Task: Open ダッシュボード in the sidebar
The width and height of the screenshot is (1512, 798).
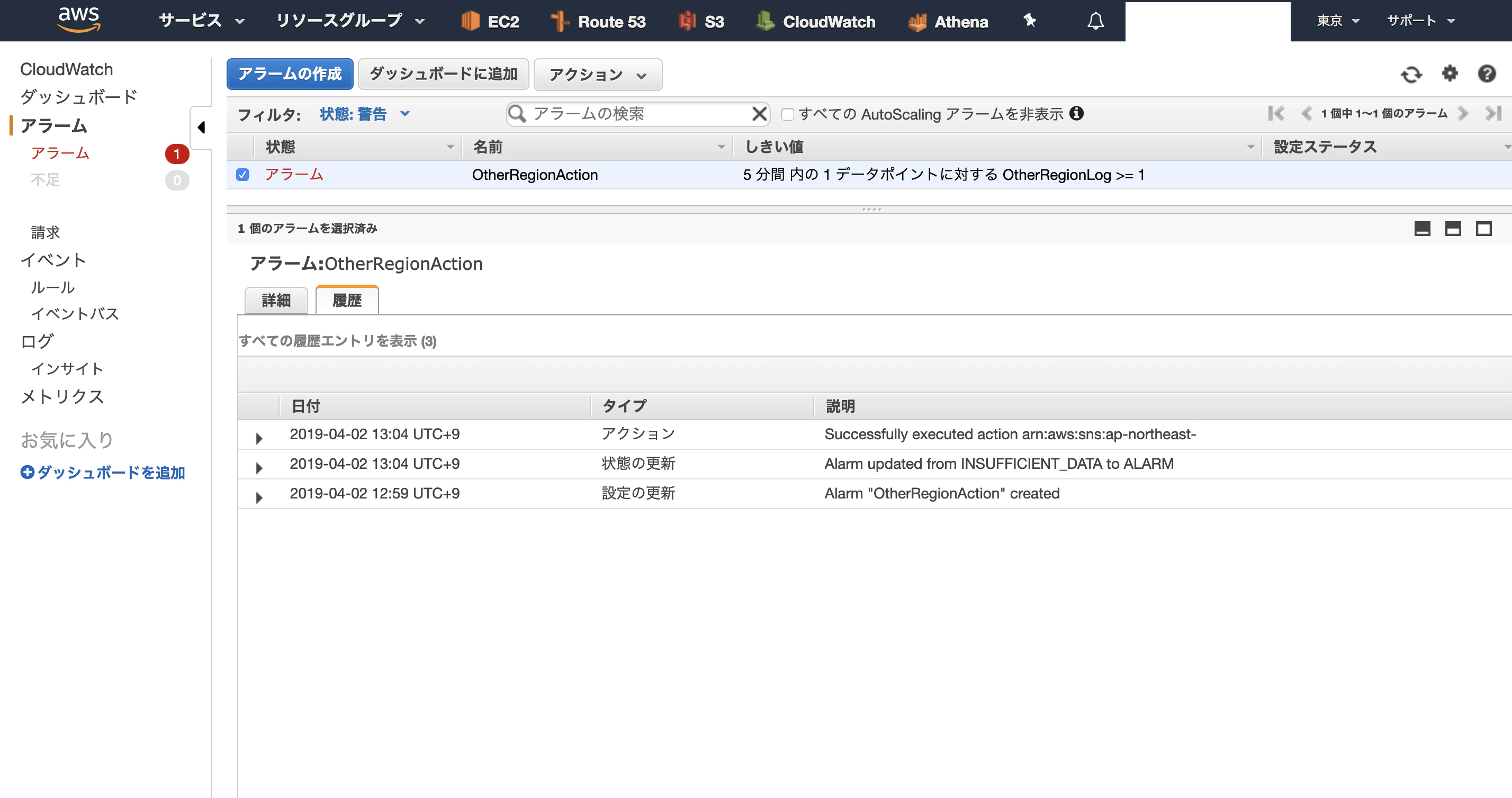Action: 79,97
